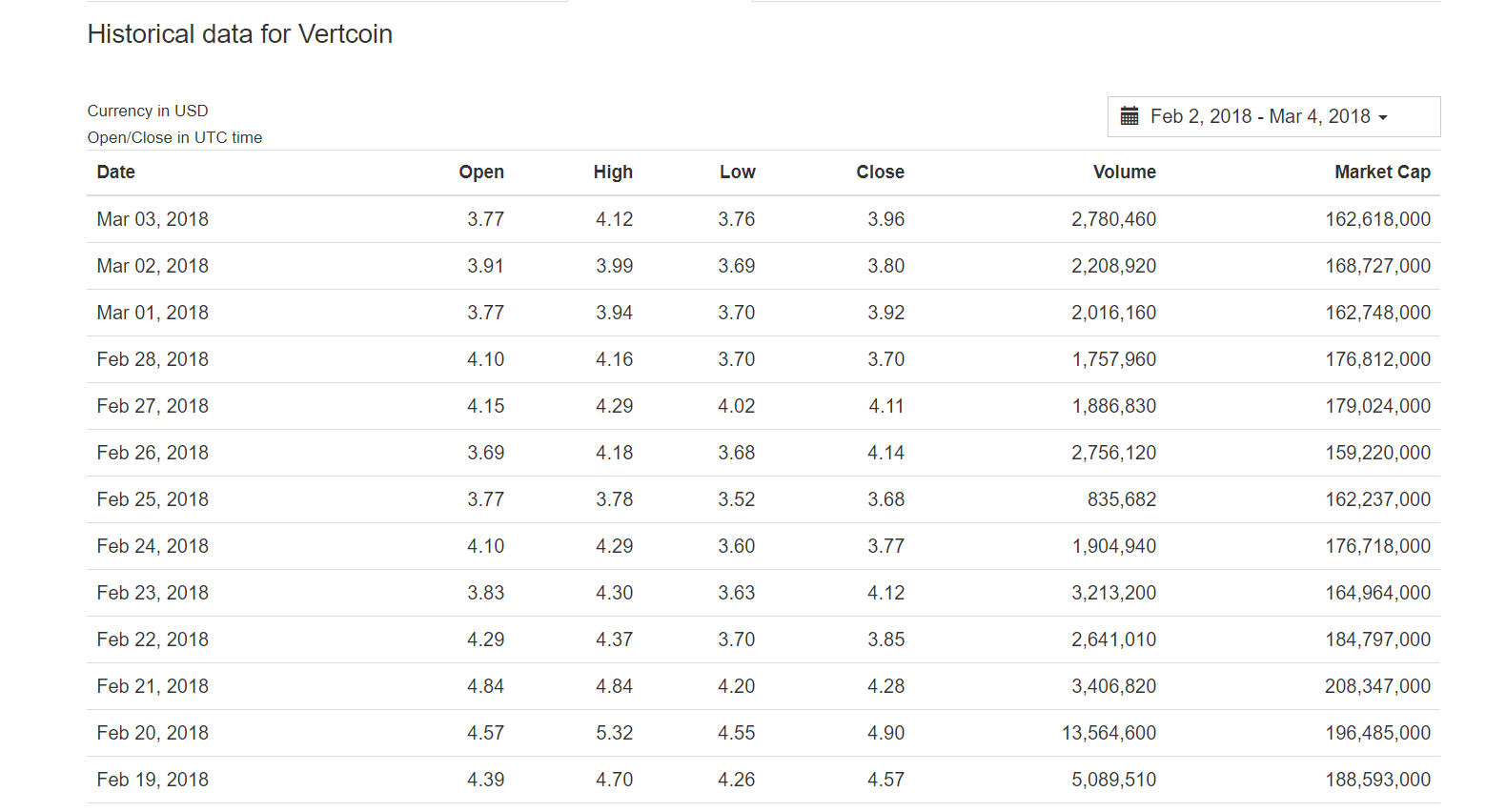Viewport: 1506px width, 812px height.
Task: Click volume 2,756,120 for Feb 26
Action: click(1113, 453)
